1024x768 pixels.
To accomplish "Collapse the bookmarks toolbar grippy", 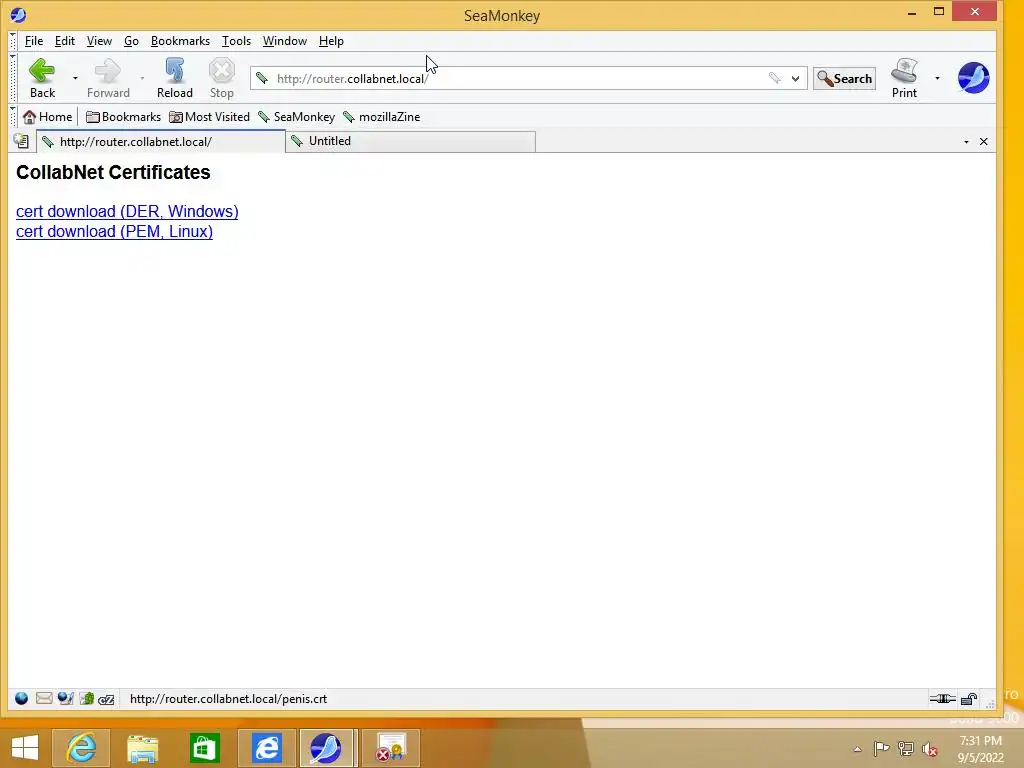I will pos(12,117).
